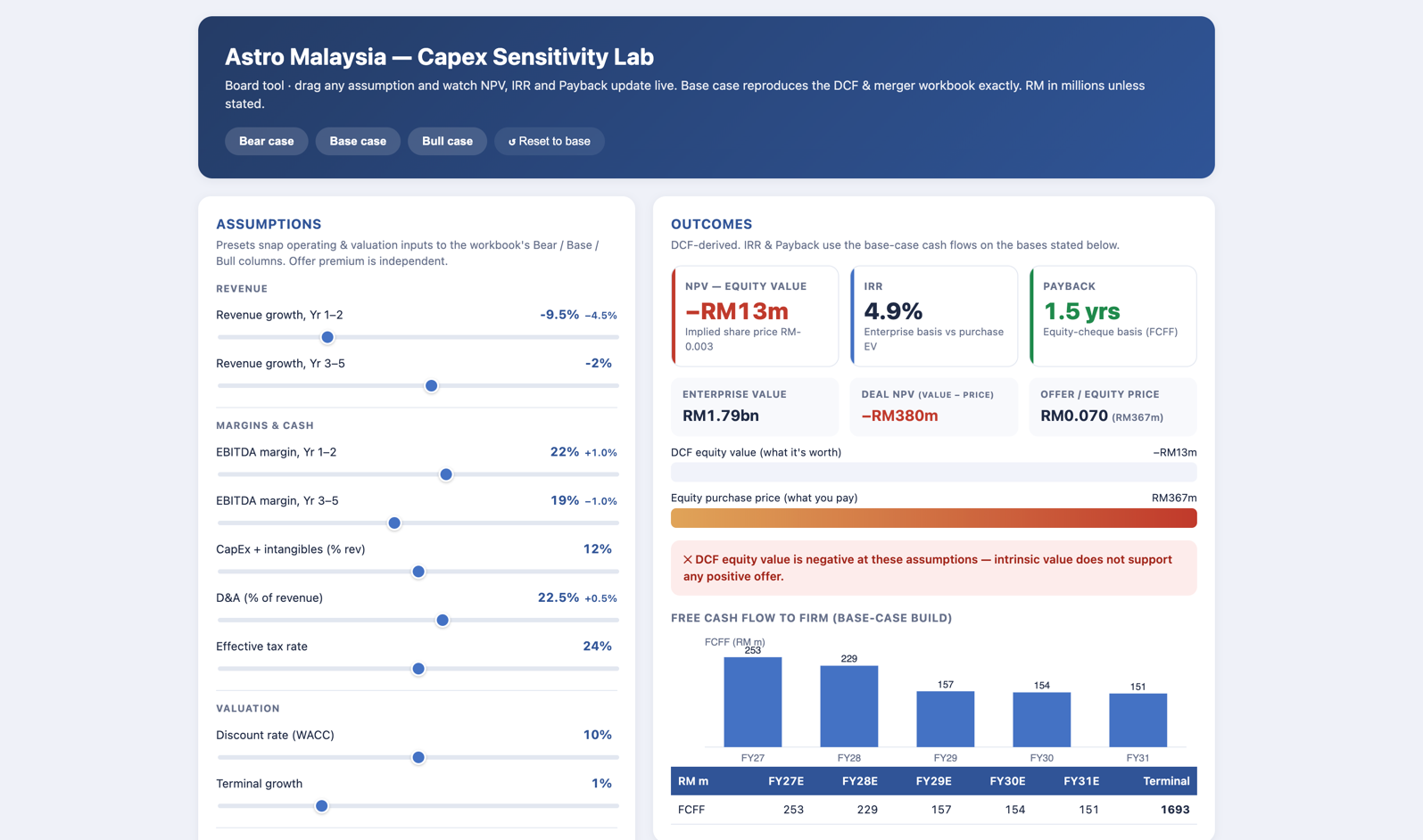This screenshot has height=840, width=1423.
Task: Click the 10% WACC value
Action: tap(598, 735)
